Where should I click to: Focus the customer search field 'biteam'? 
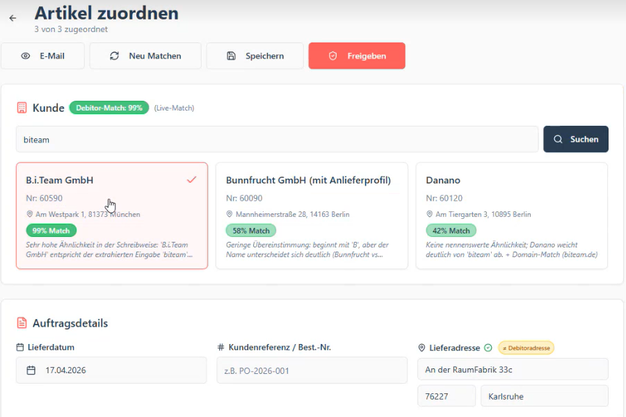coord(276,140)
